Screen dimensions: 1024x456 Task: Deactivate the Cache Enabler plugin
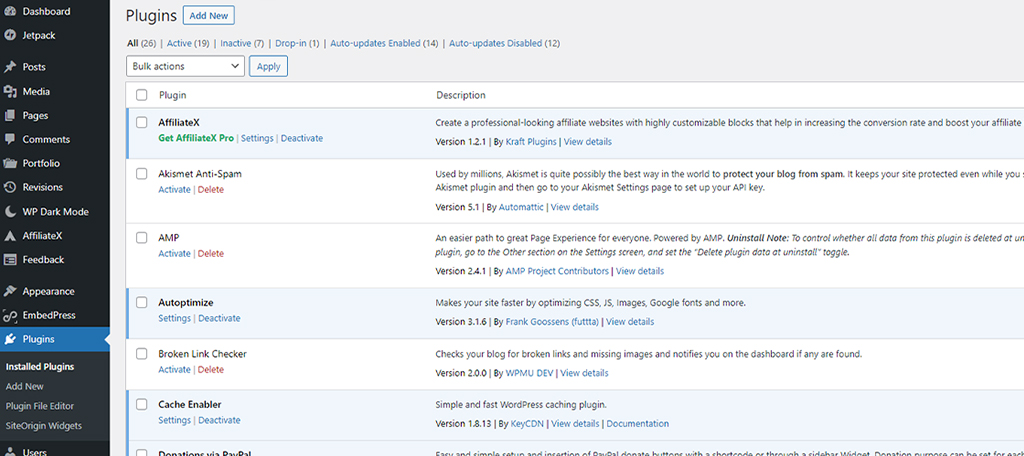(219, 420)
